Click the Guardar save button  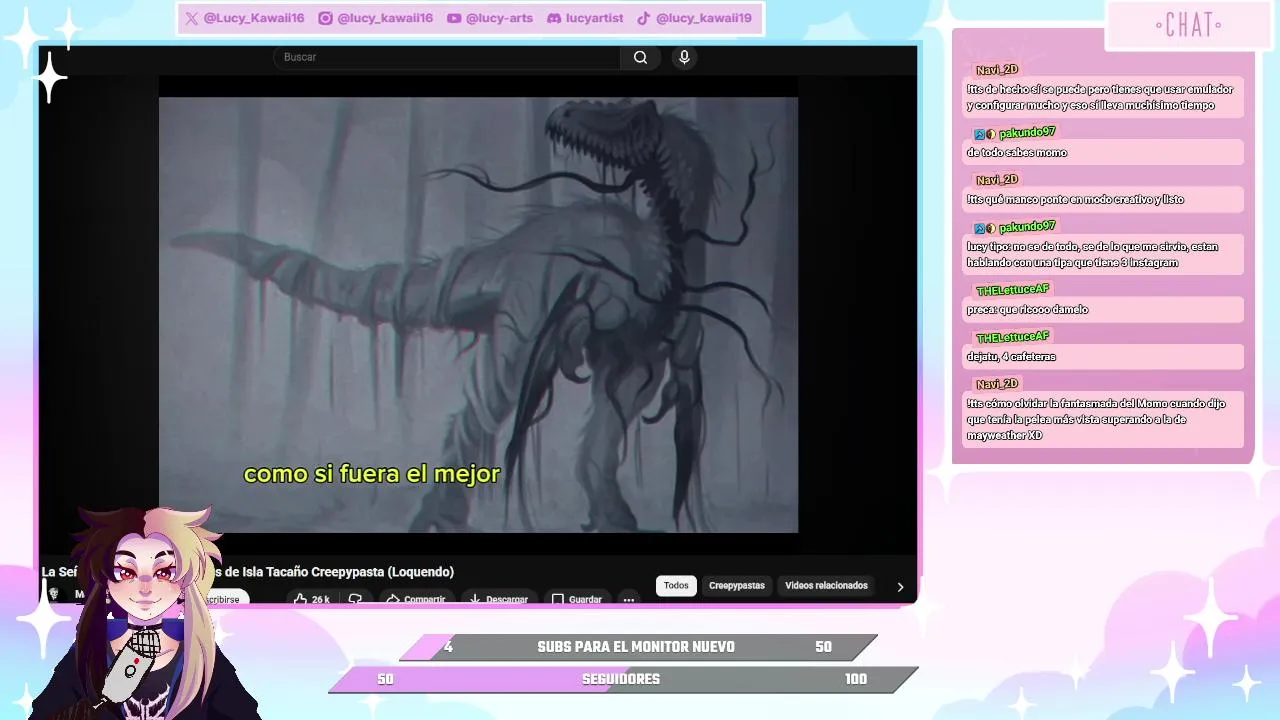[x=576, y=599]
